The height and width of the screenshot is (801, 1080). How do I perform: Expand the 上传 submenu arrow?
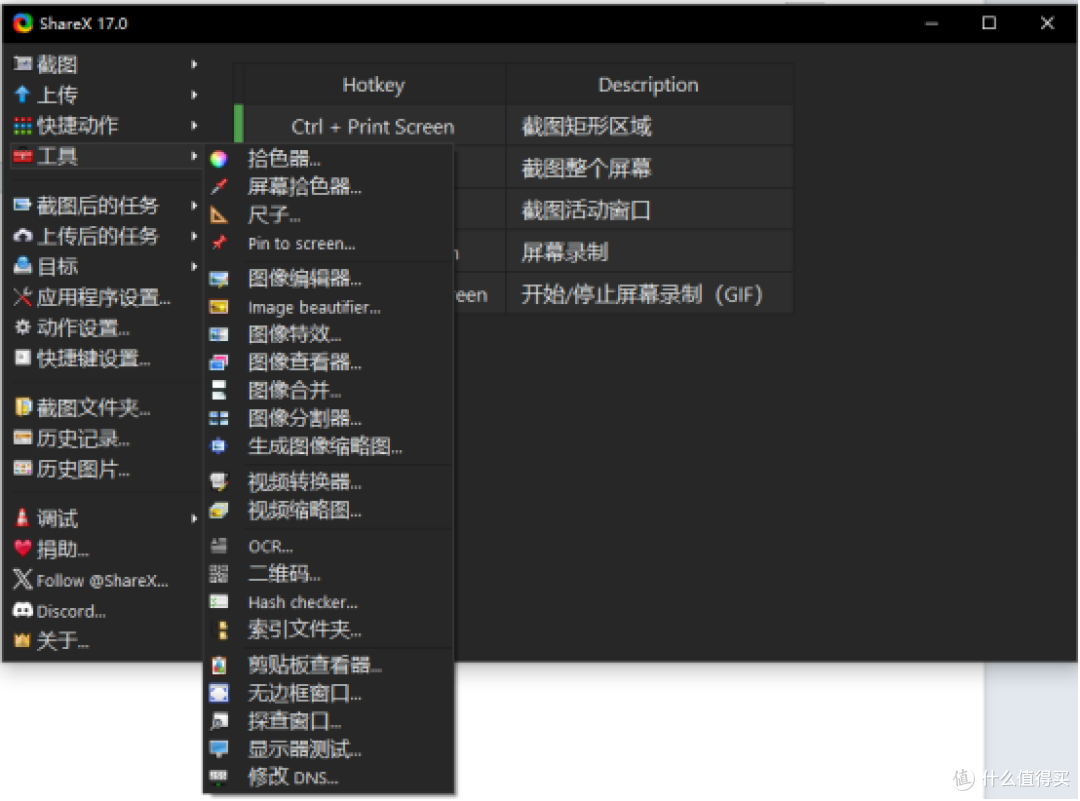(194, 94)
